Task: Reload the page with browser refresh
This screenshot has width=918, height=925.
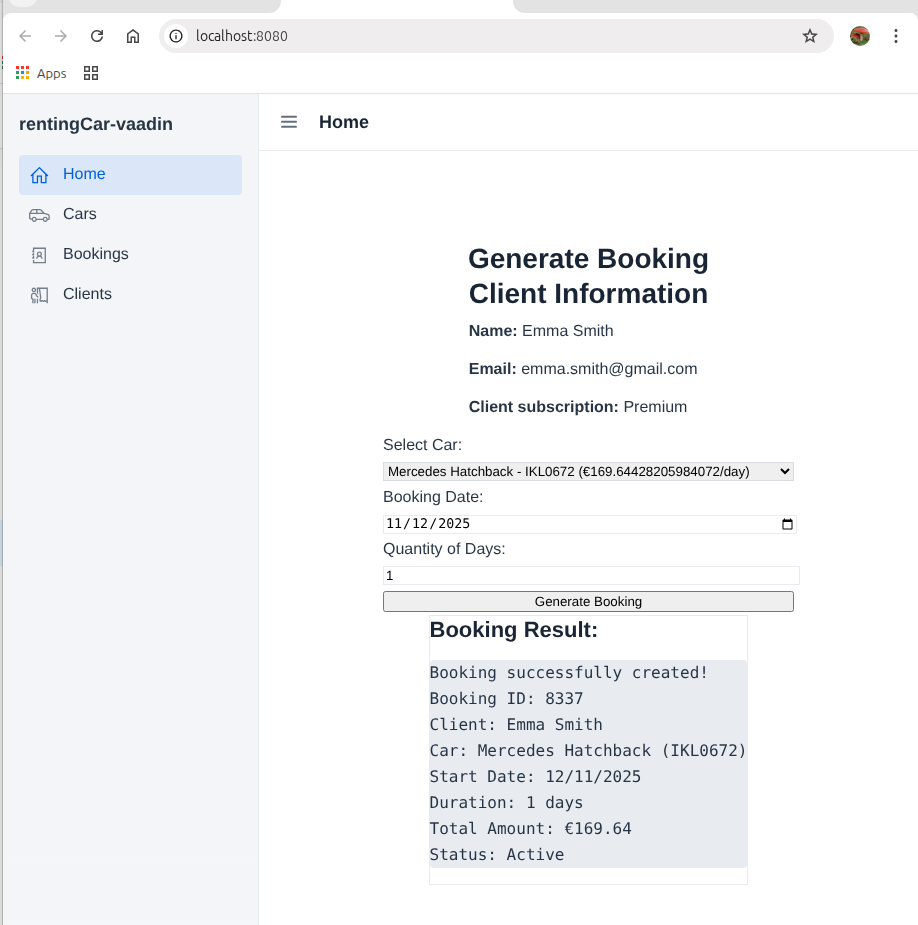Action: (97, 36)
